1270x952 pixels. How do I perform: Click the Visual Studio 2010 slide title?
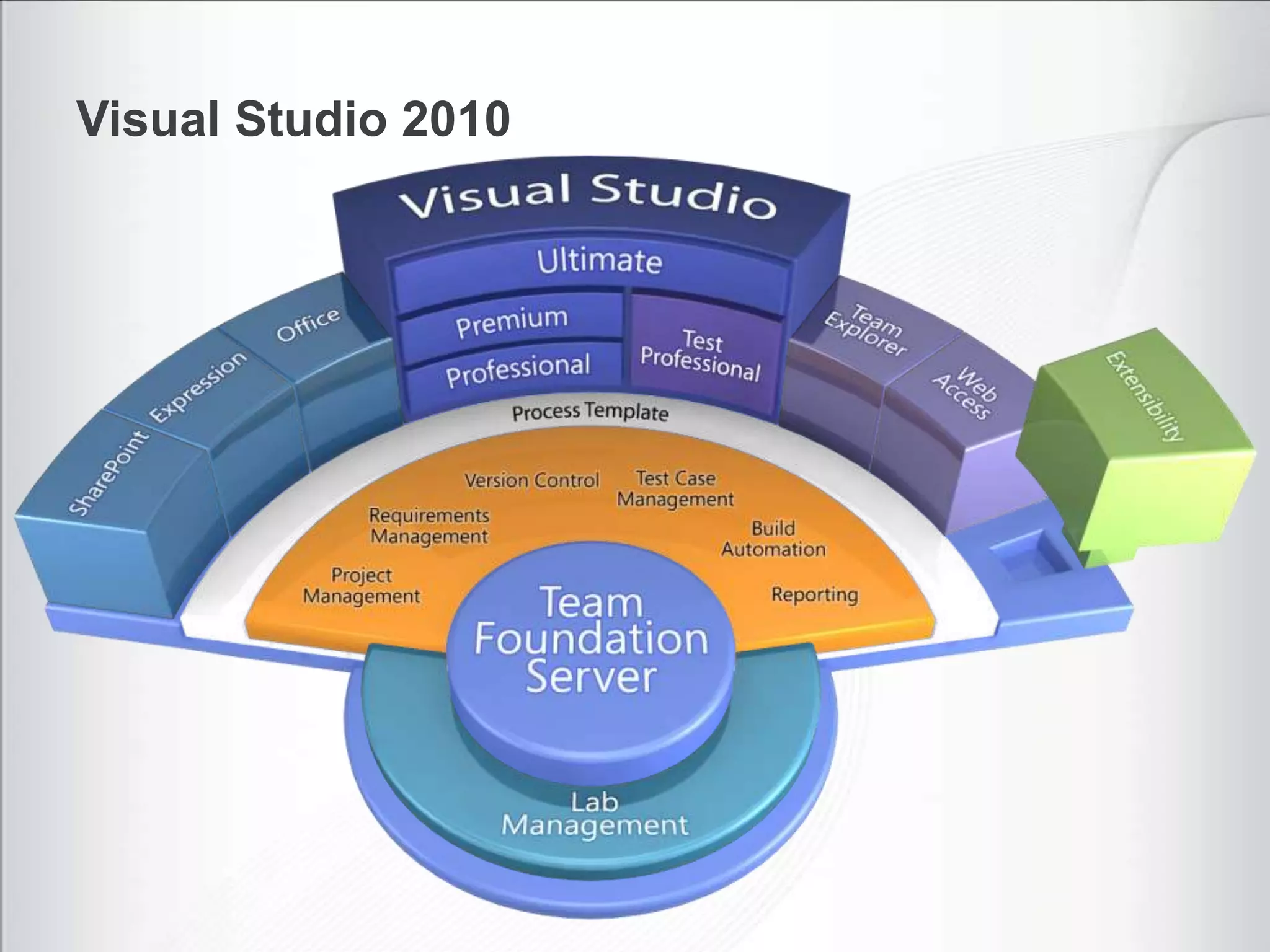(293, 119)
